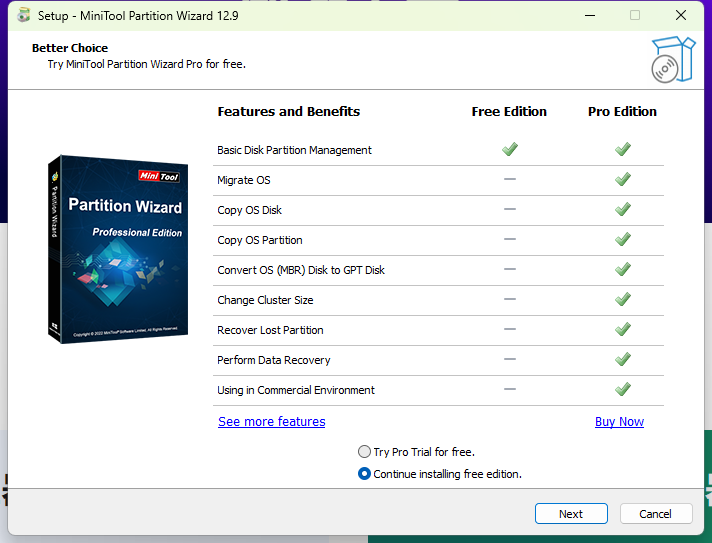Click the Partition Wizard Professional box image

pyautogui.click(x=118, y=249)
